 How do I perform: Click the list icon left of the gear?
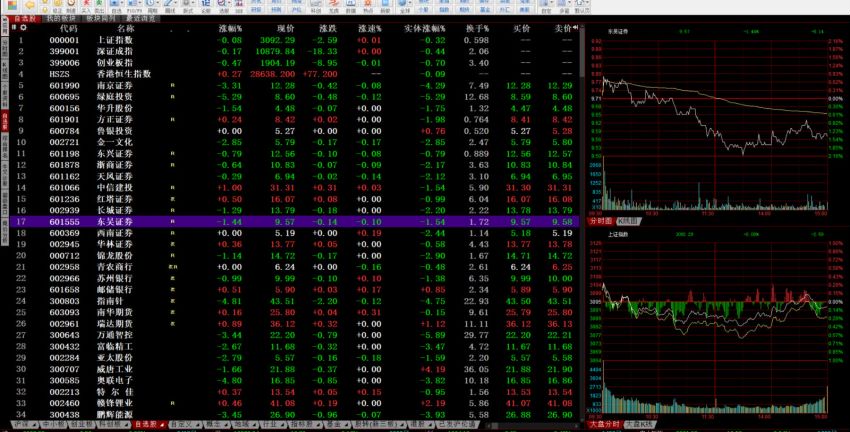point(14,28)
